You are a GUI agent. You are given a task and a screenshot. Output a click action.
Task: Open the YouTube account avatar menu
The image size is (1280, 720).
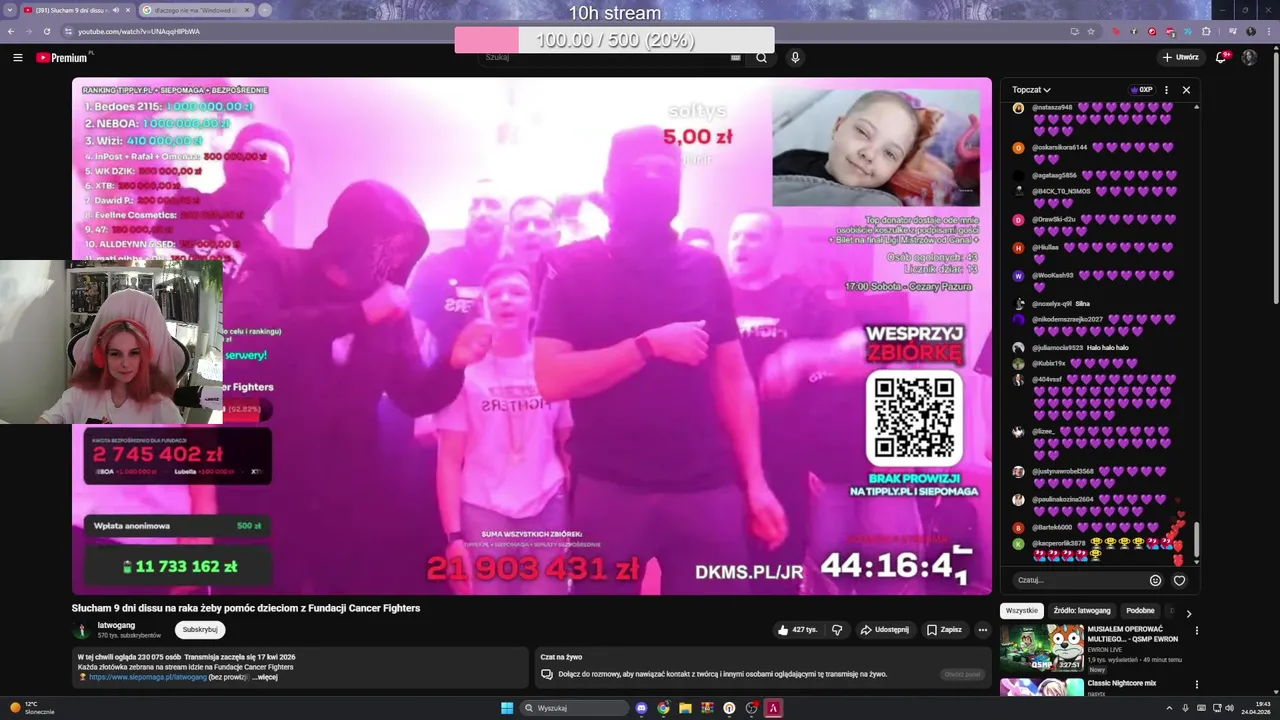(x=1249, y=57)
